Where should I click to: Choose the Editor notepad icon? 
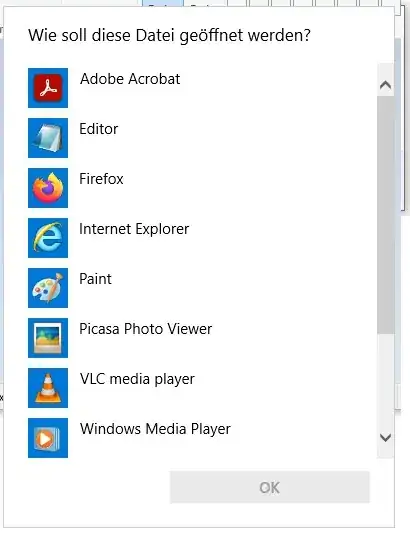point(48,138)
